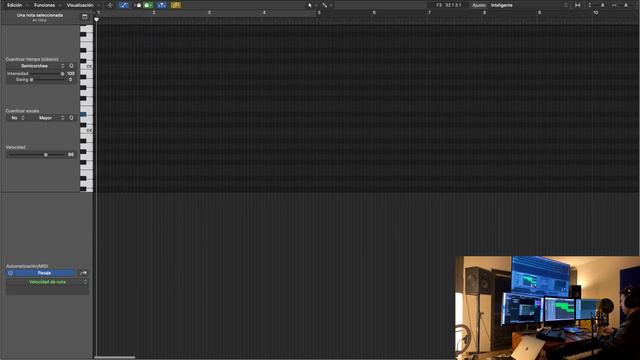The height and width of the screenshot is (360, 640).
Task: Click the 'Una nota seleccionada' info text
Action: pyautogui.click(x=40, y=15)
